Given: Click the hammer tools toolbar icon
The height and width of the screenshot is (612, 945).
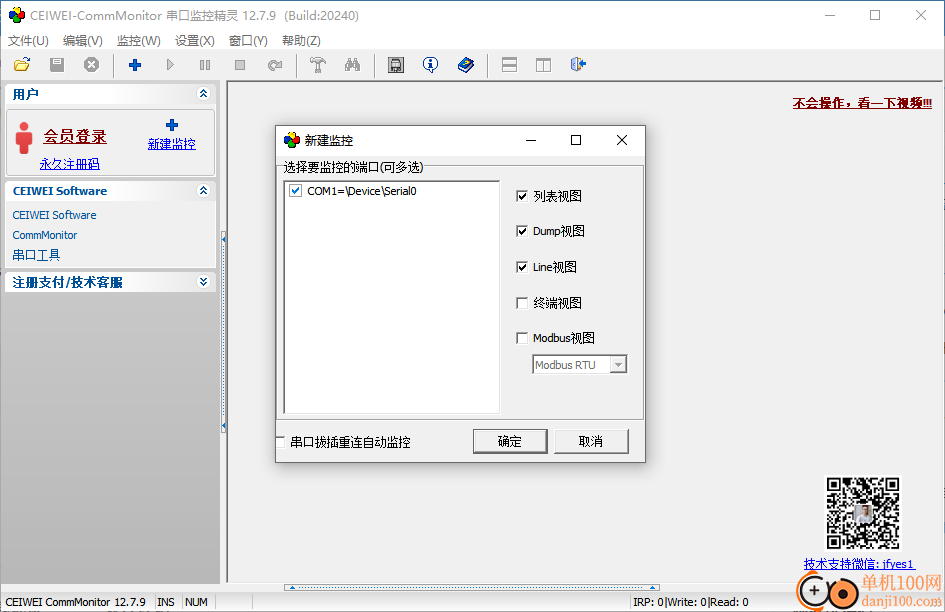Looking at the screenshot, I should (x=318, y=65).
